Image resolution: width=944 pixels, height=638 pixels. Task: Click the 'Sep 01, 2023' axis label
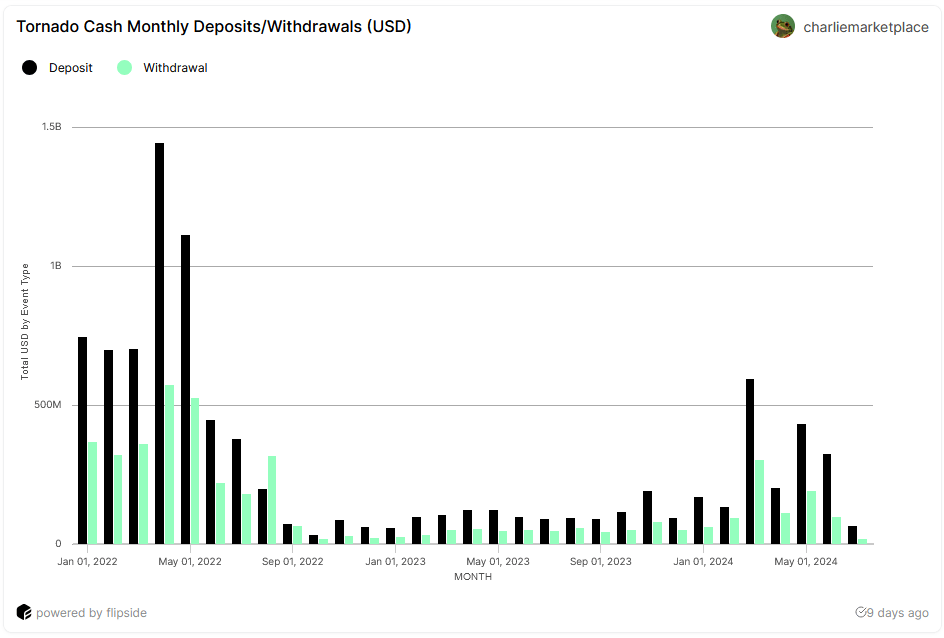pos(601,562)
